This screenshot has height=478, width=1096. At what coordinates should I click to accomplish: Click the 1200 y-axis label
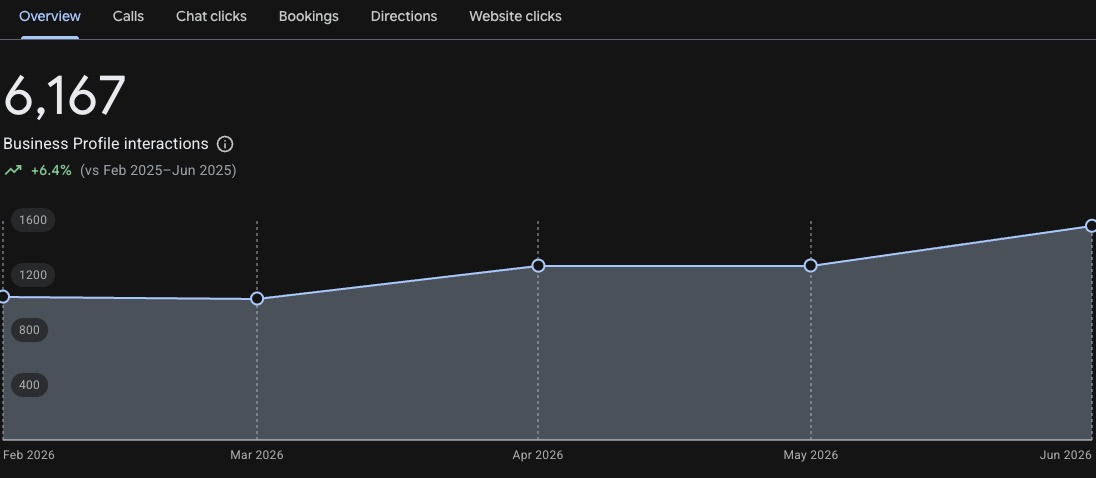pyautogui.click(x=33, y=275)
